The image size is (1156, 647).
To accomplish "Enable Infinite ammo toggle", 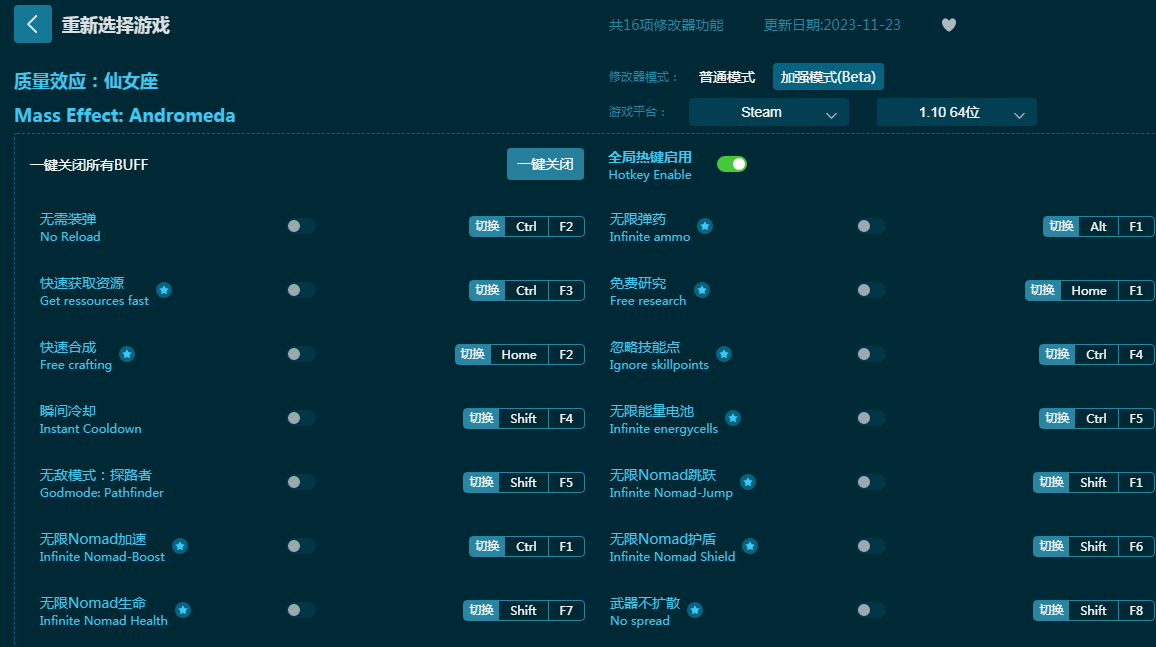I will pyautogui.click(x=871, y=226).
